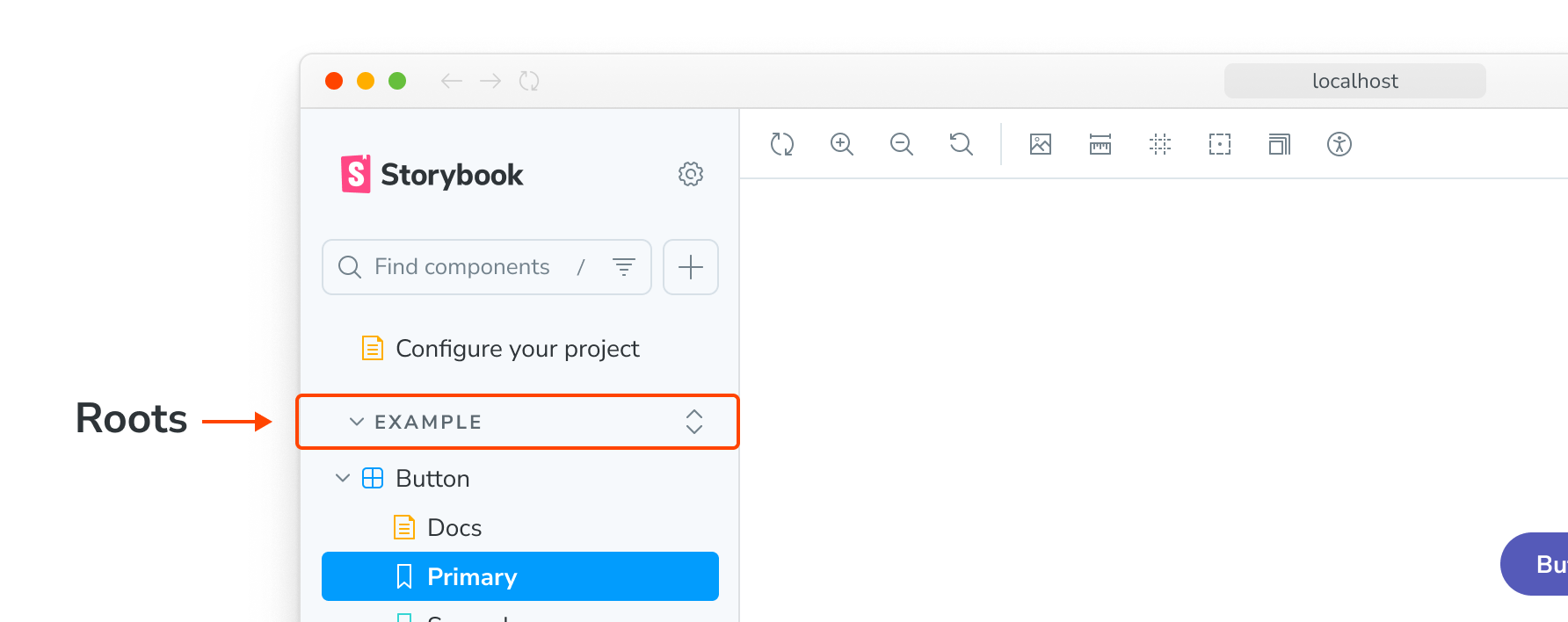Click the remount component toolbar icon
The width and height of the screenshot is (1568, 622).
pyautogui.click(x=782, y=144)
